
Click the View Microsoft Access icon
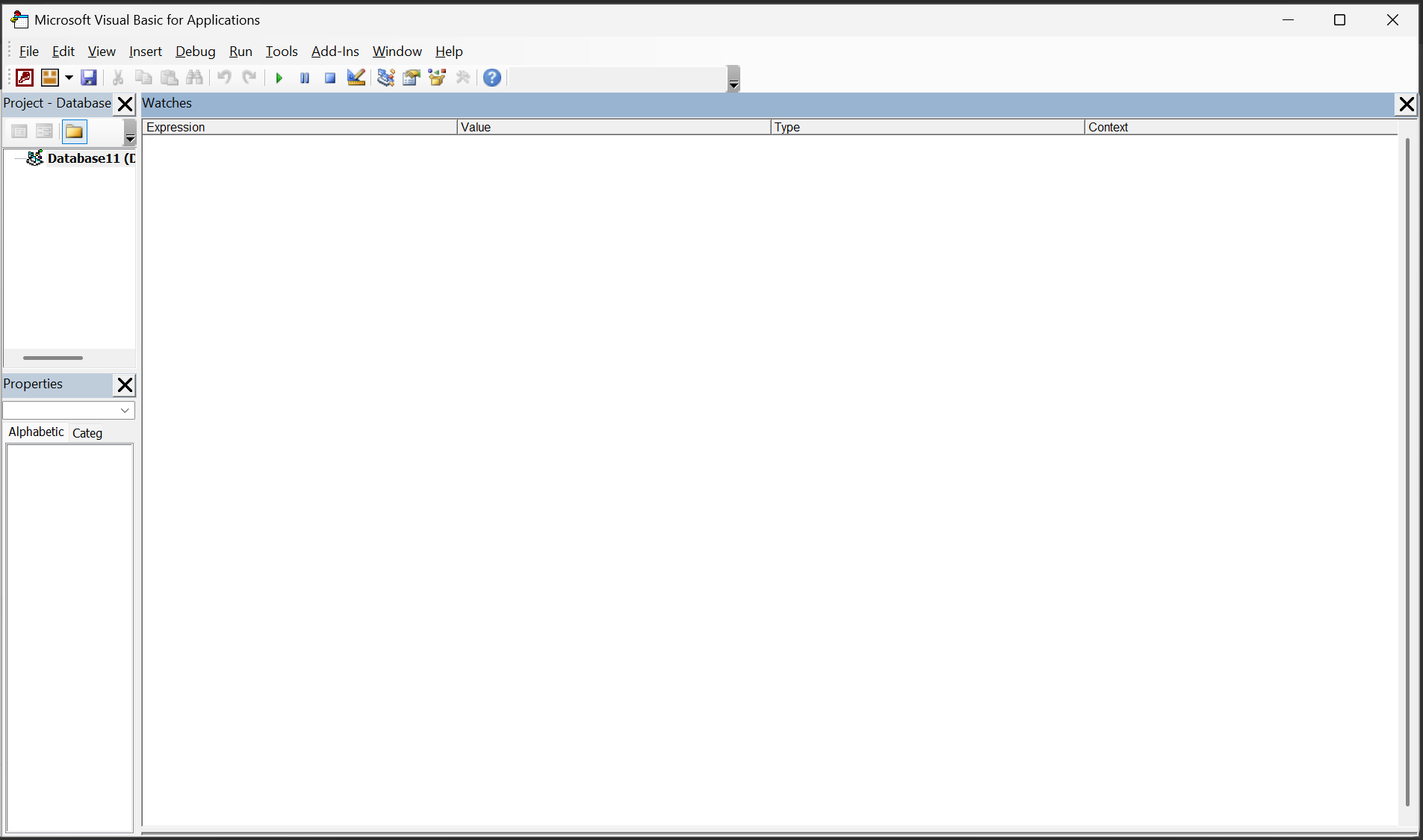25,78
